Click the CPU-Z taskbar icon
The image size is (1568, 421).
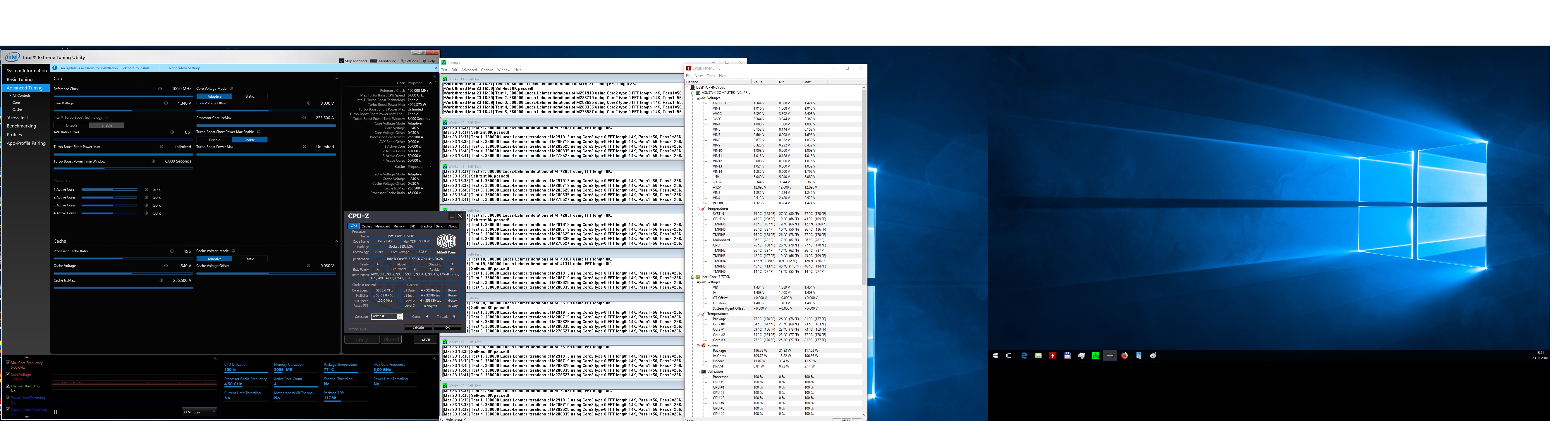click(1110, 356)
